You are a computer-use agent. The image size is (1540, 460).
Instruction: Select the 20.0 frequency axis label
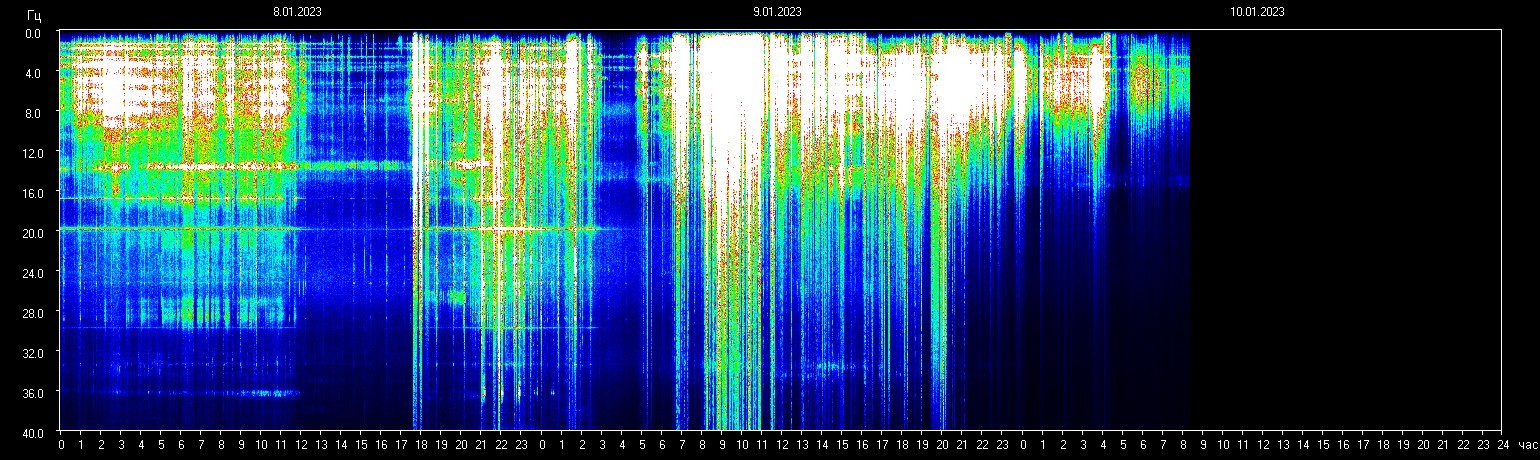coord(31,233)
